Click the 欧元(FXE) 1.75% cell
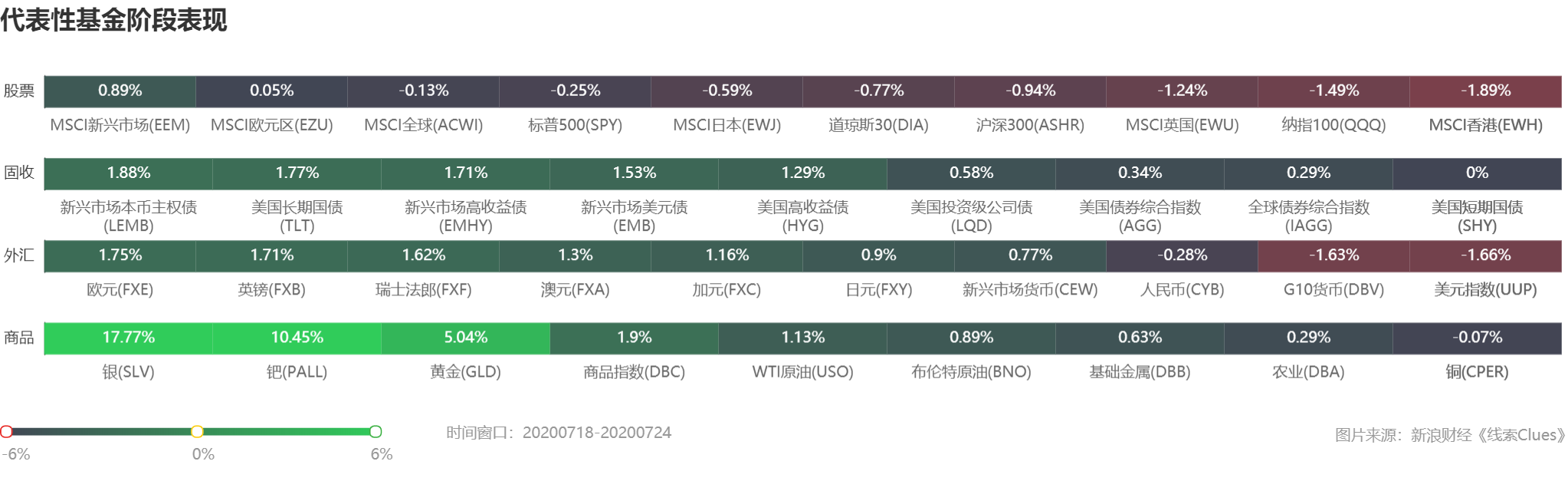The height and width of the screenshot is (481, 1568). pyautogui.click(x=120, y=255)
